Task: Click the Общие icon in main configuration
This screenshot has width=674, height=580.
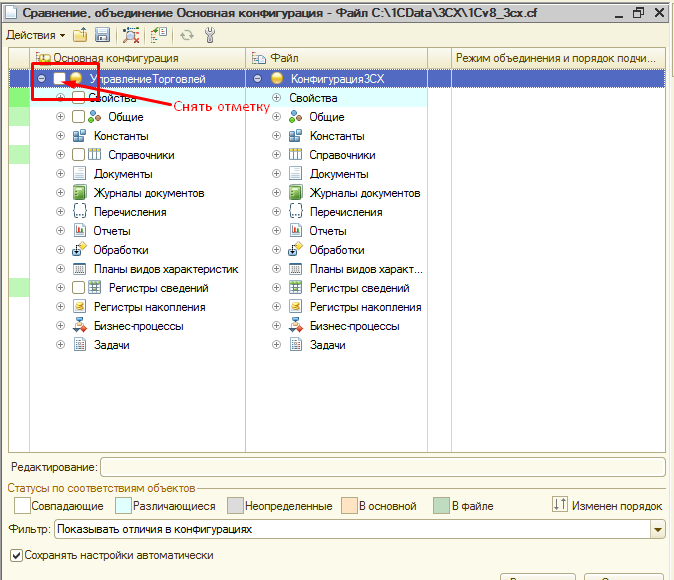Action: 95,117
